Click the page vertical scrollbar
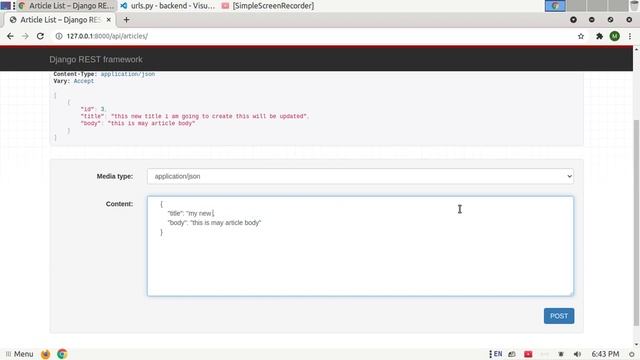Image resolution: width=640 pixels, height=360 pixels. pyautogui.click(x=636, y=222)
